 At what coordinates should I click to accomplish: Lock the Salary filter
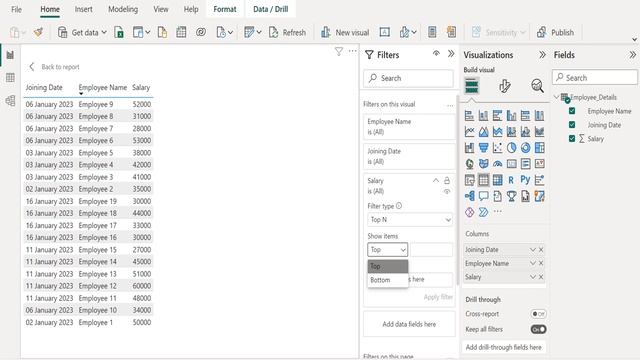click(x=447, y=180)
